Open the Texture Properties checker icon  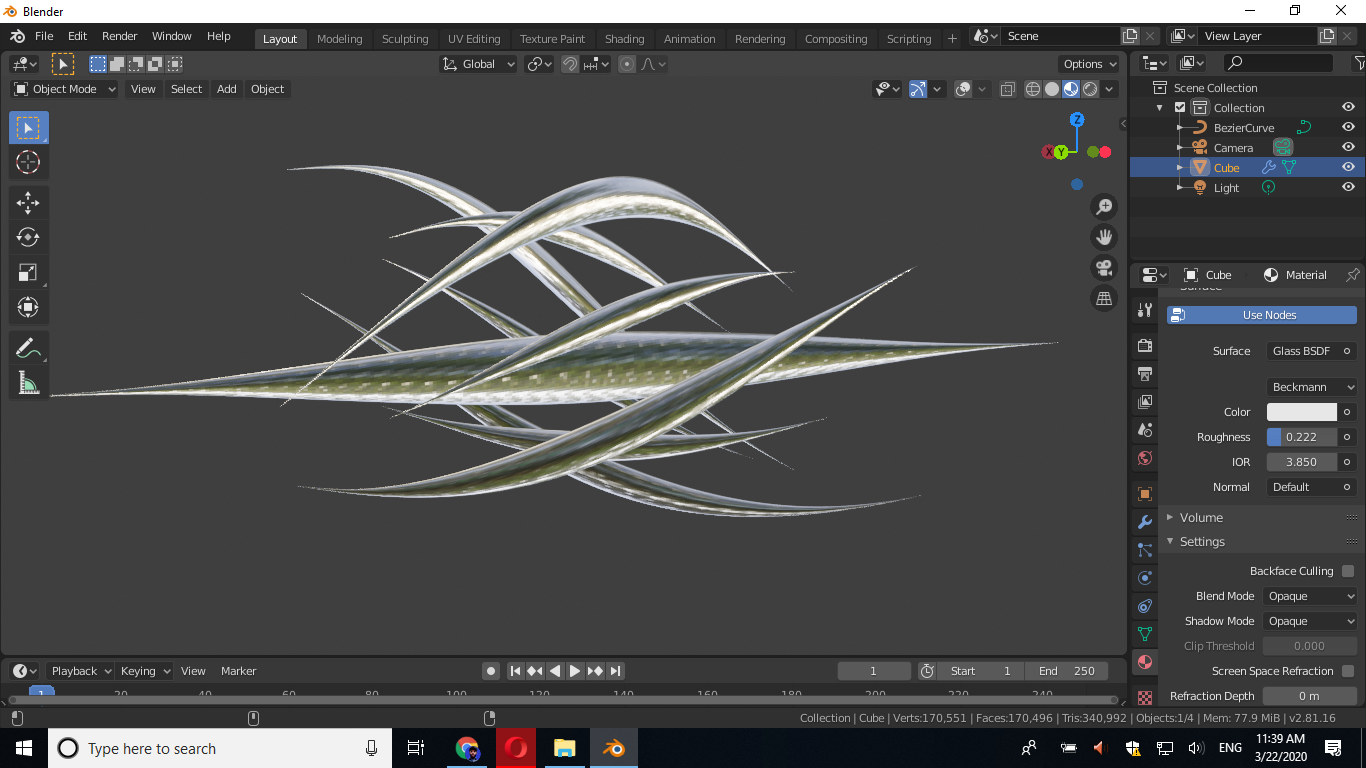1144,695
